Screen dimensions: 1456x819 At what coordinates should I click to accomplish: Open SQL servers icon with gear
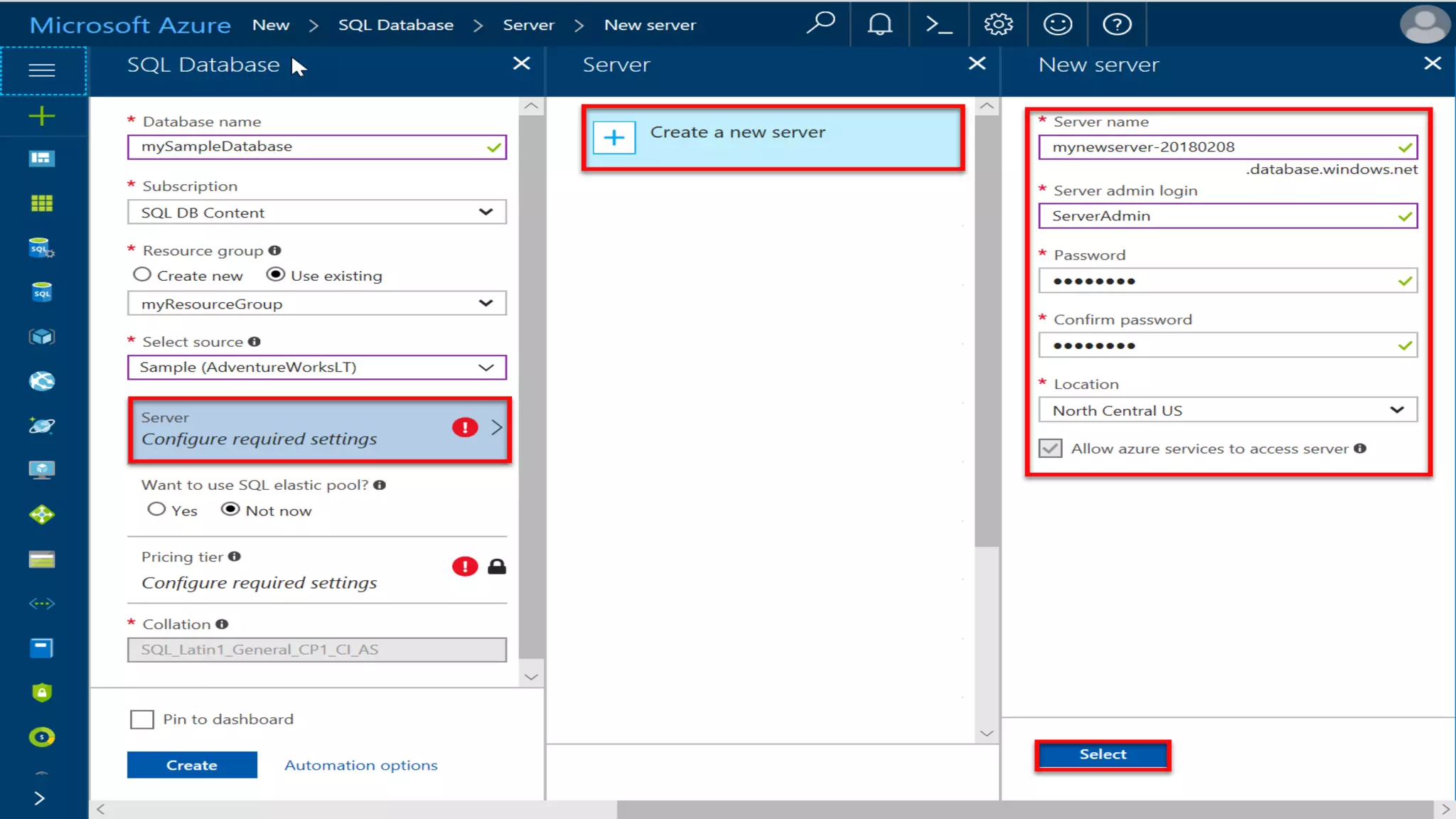[x=42, y=248]
